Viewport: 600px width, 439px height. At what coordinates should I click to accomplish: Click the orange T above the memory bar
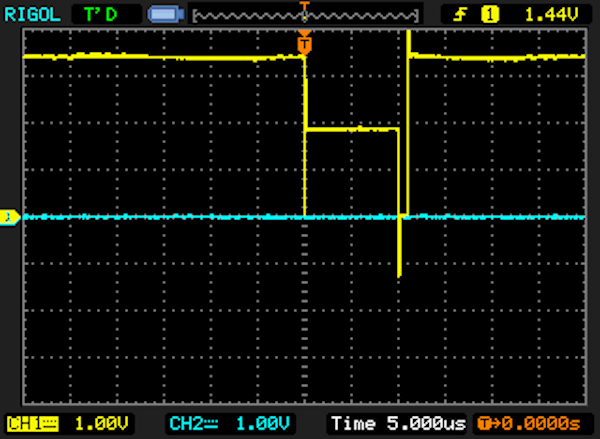coord(305,5)
